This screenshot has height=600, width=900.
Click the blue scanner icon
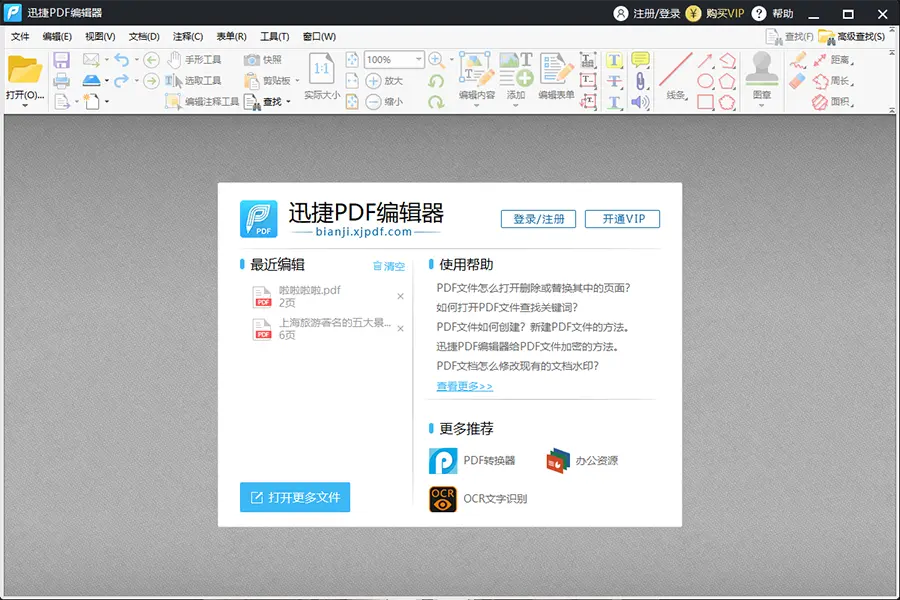click(x=91, y=80)
